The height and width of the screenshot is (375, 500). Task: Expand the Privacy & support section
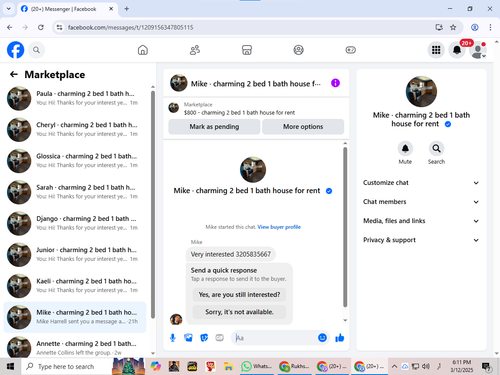coord(421,240)
